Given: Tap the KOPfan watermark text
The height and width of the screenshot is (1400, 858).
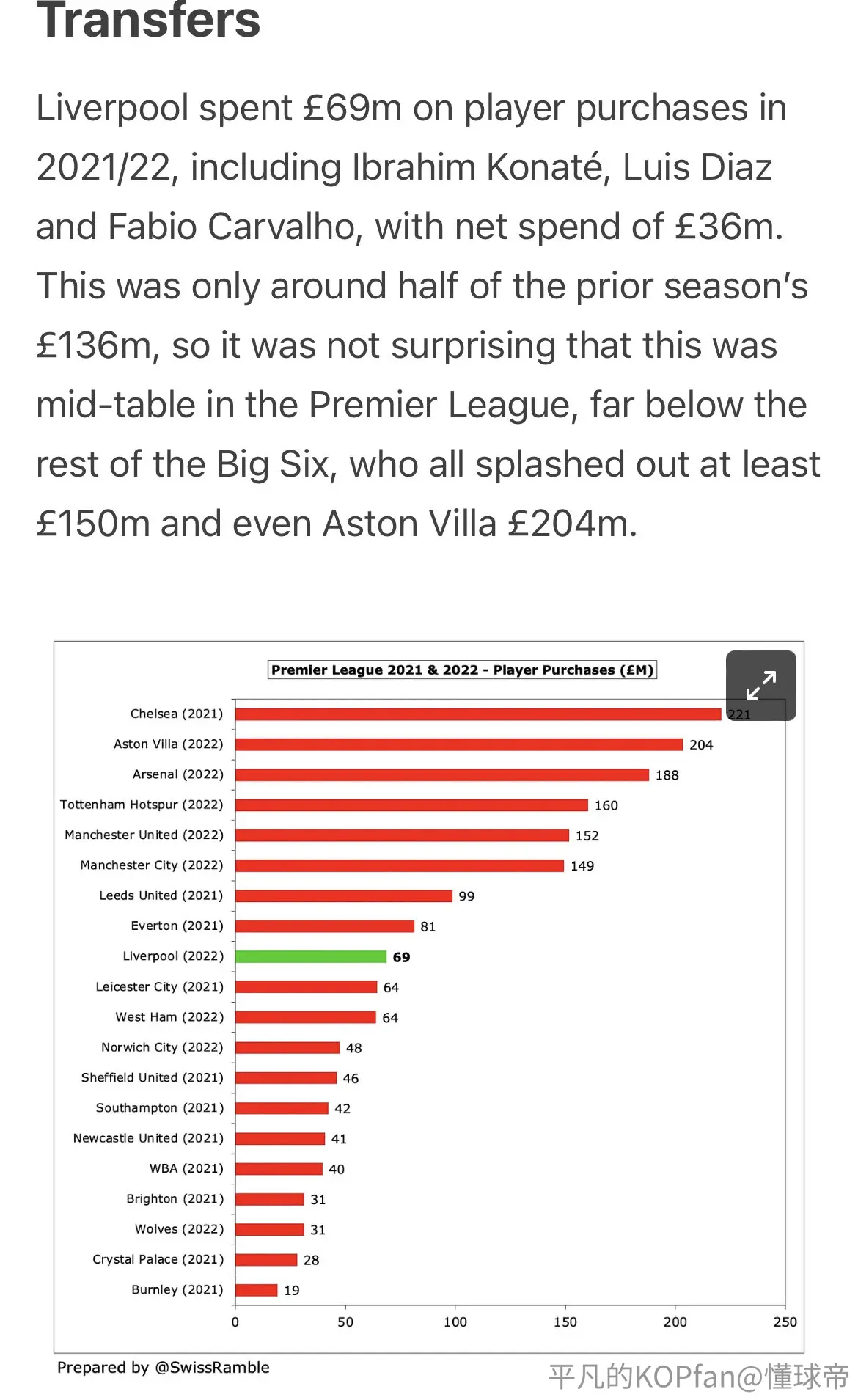Looking at the screenshot, I should point(698,1377).
